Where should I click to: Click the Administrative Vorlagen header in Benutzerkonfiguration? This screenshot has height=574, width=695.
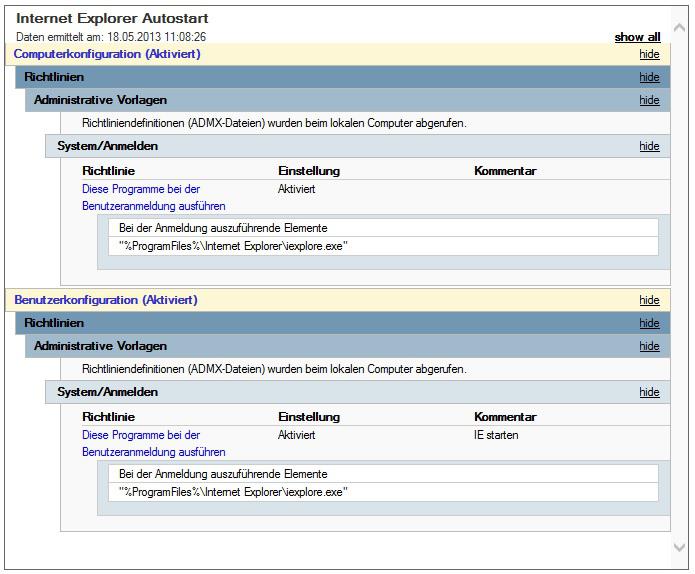348,346
